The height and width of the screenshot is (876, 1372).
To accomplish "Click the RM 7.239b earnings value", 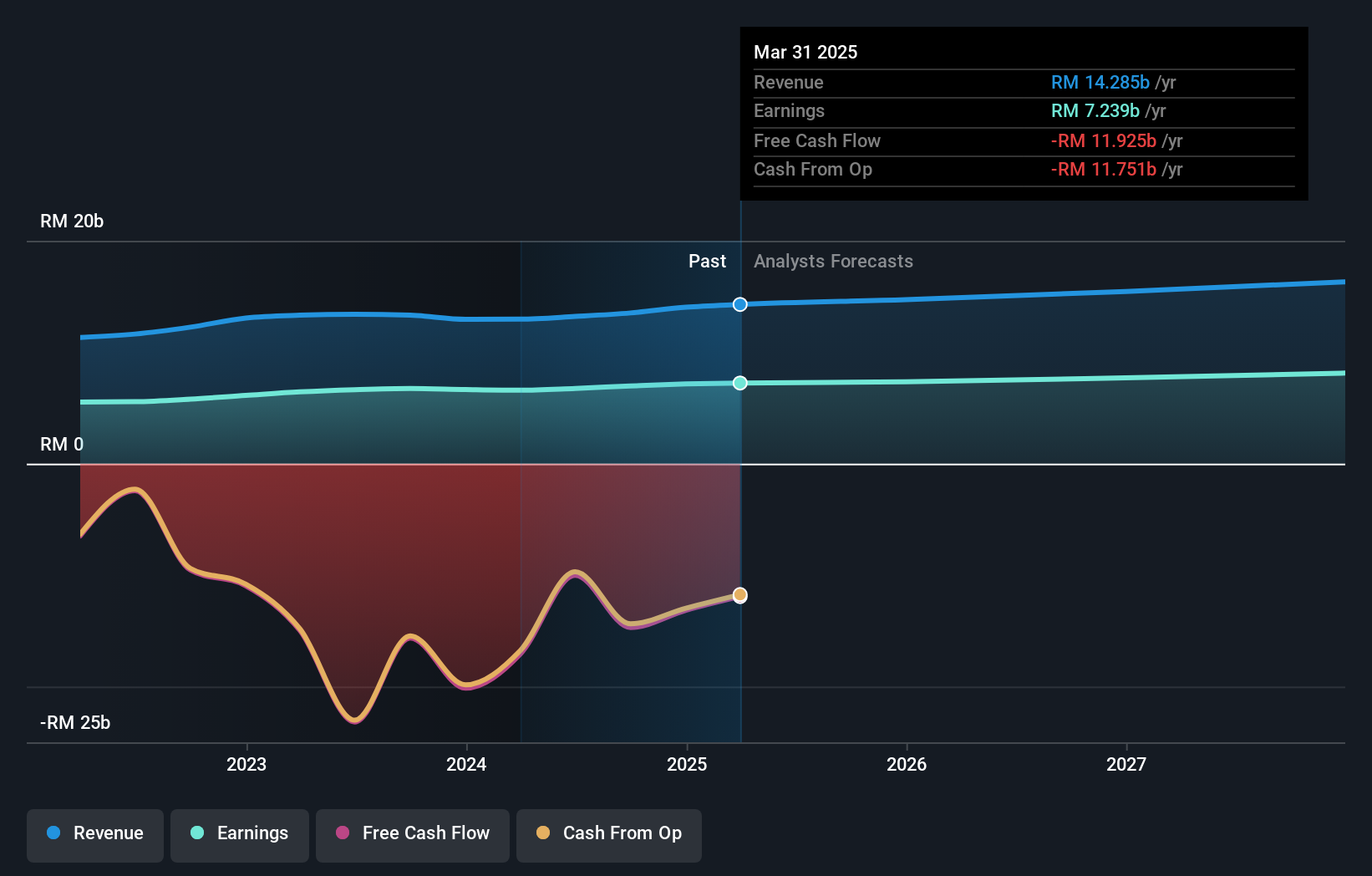I will pyautogui.click(x=1095, y=110).
